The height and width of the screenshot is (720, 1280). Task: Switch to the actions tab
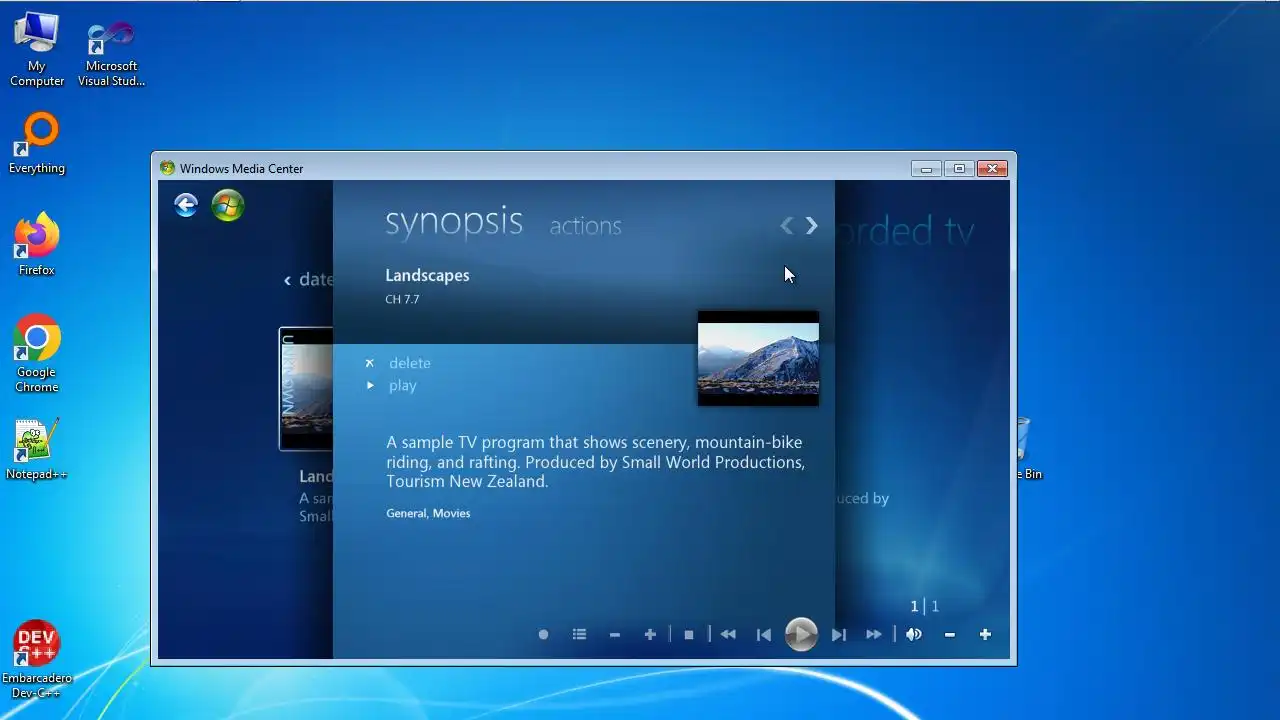click(585, 226)
